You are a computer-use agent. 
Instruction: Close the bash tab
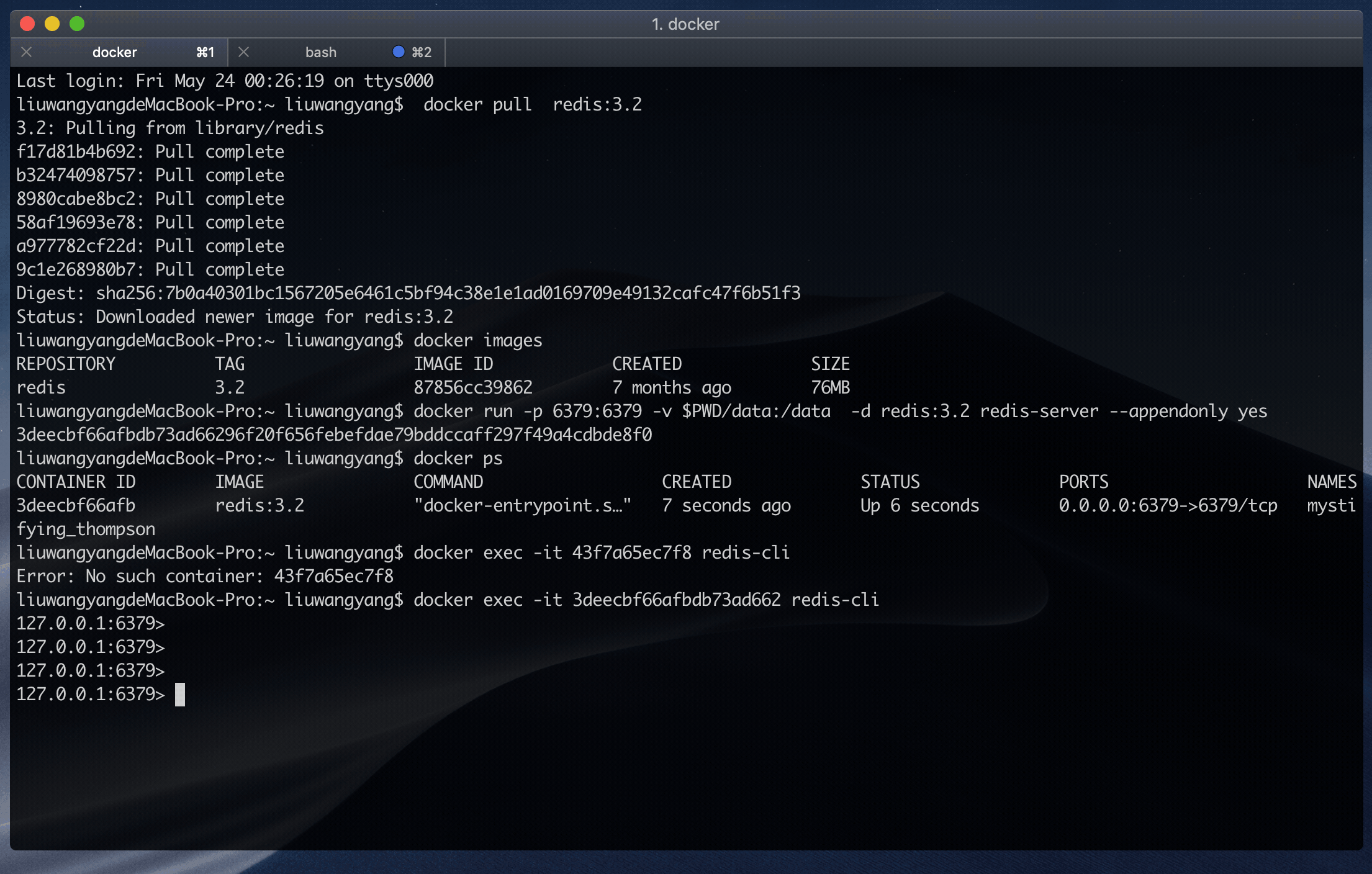coord(244,52)
